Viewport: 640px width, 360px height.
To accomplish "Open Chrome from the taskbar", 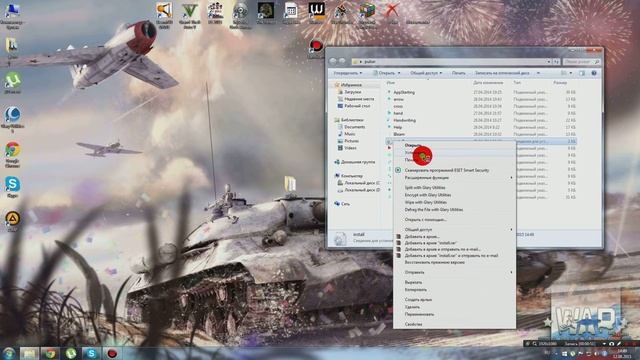I will click(x=50, y=353).
